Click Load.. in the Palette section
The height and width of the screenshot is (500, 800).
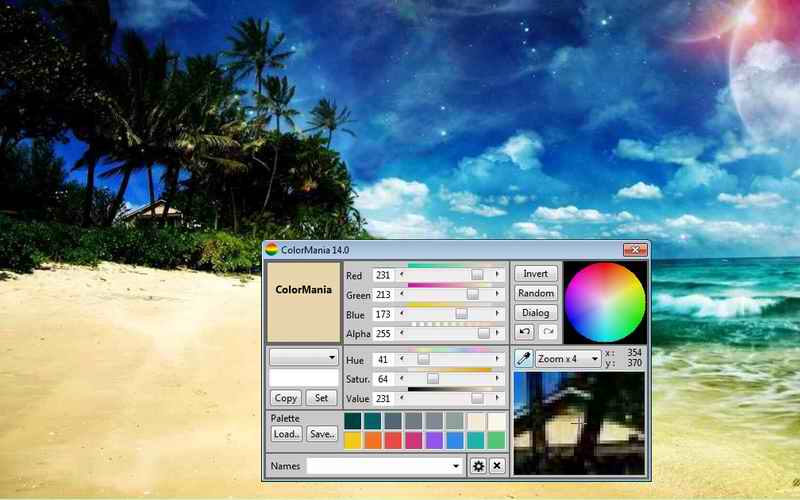pyautogui.click(x=286, y=434)
